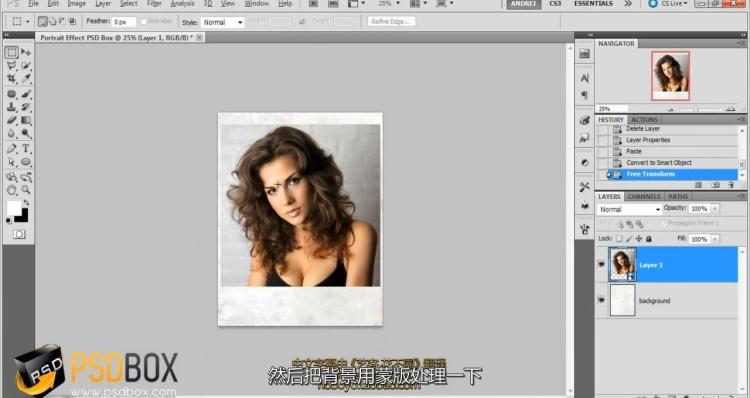Open the Style dropdown set to Normal
Image resolution: width=750 pixels, height=398 pixels.
tap(222, 22)
